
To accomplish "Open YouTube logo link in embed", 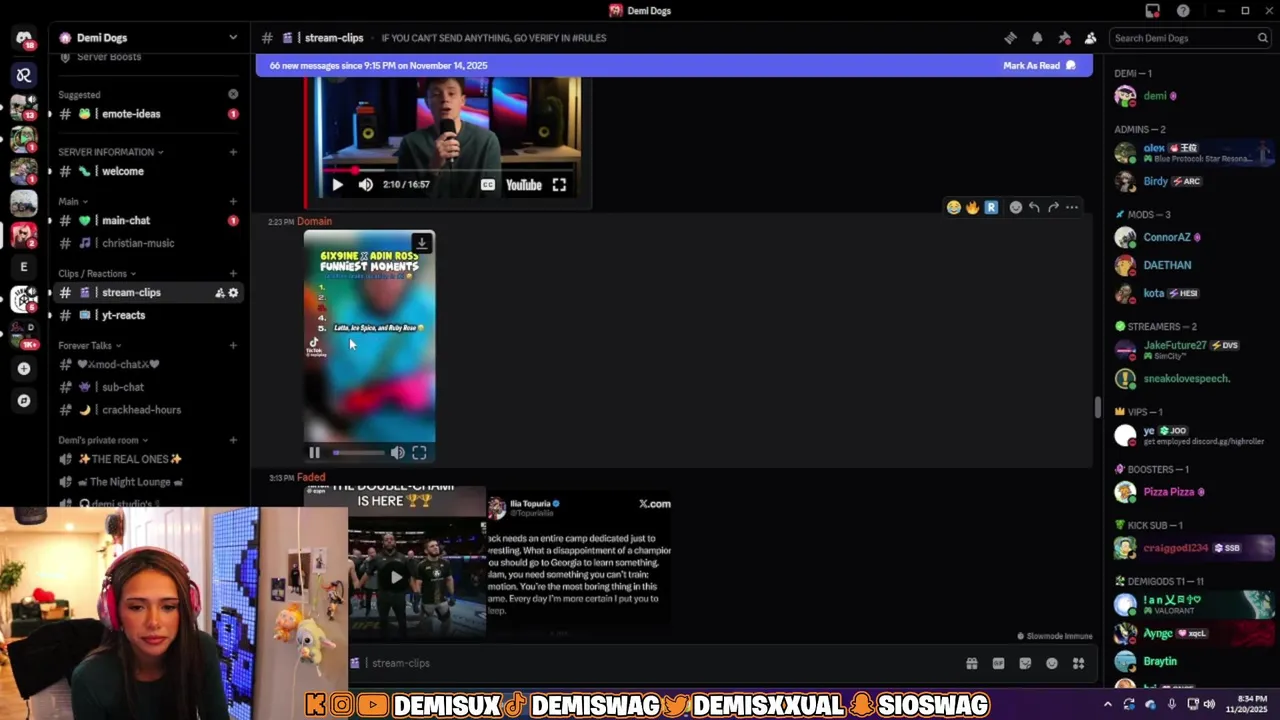I will click(x=523, y=185).
